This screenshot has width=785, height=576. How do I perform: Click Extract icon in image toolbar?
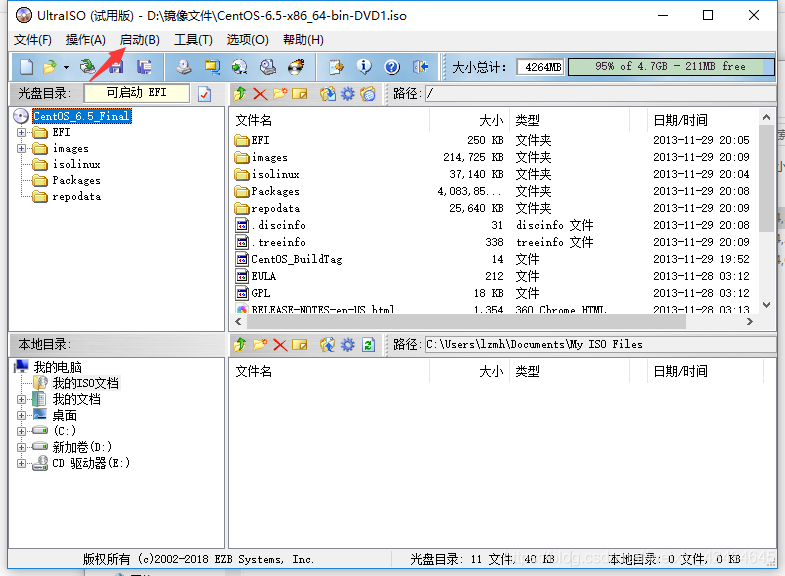point(328,94)
